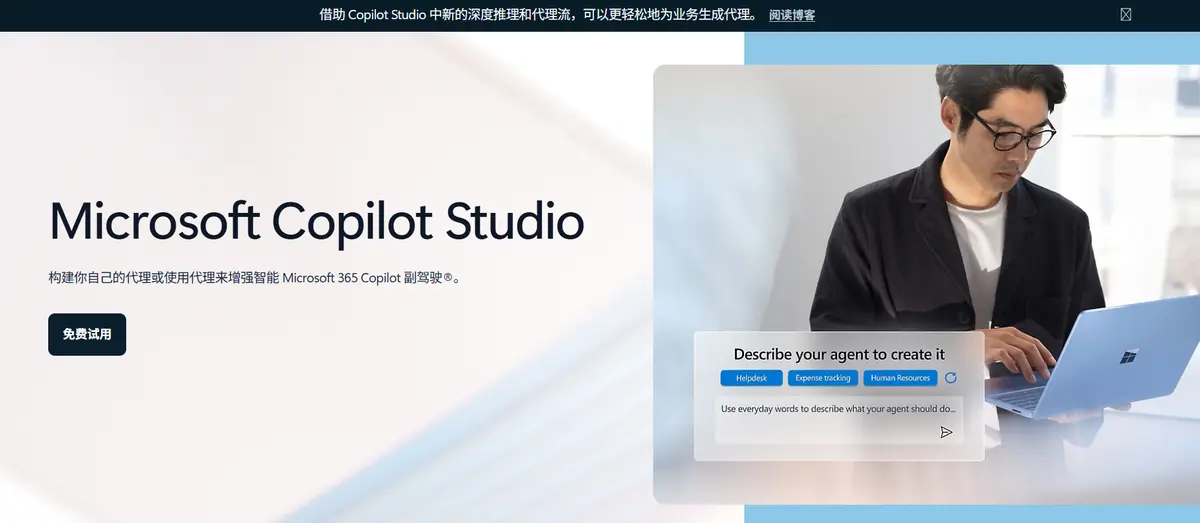Click the 'Describe your agent to create it' title
Screen dimensions: 1200x523
839,354
